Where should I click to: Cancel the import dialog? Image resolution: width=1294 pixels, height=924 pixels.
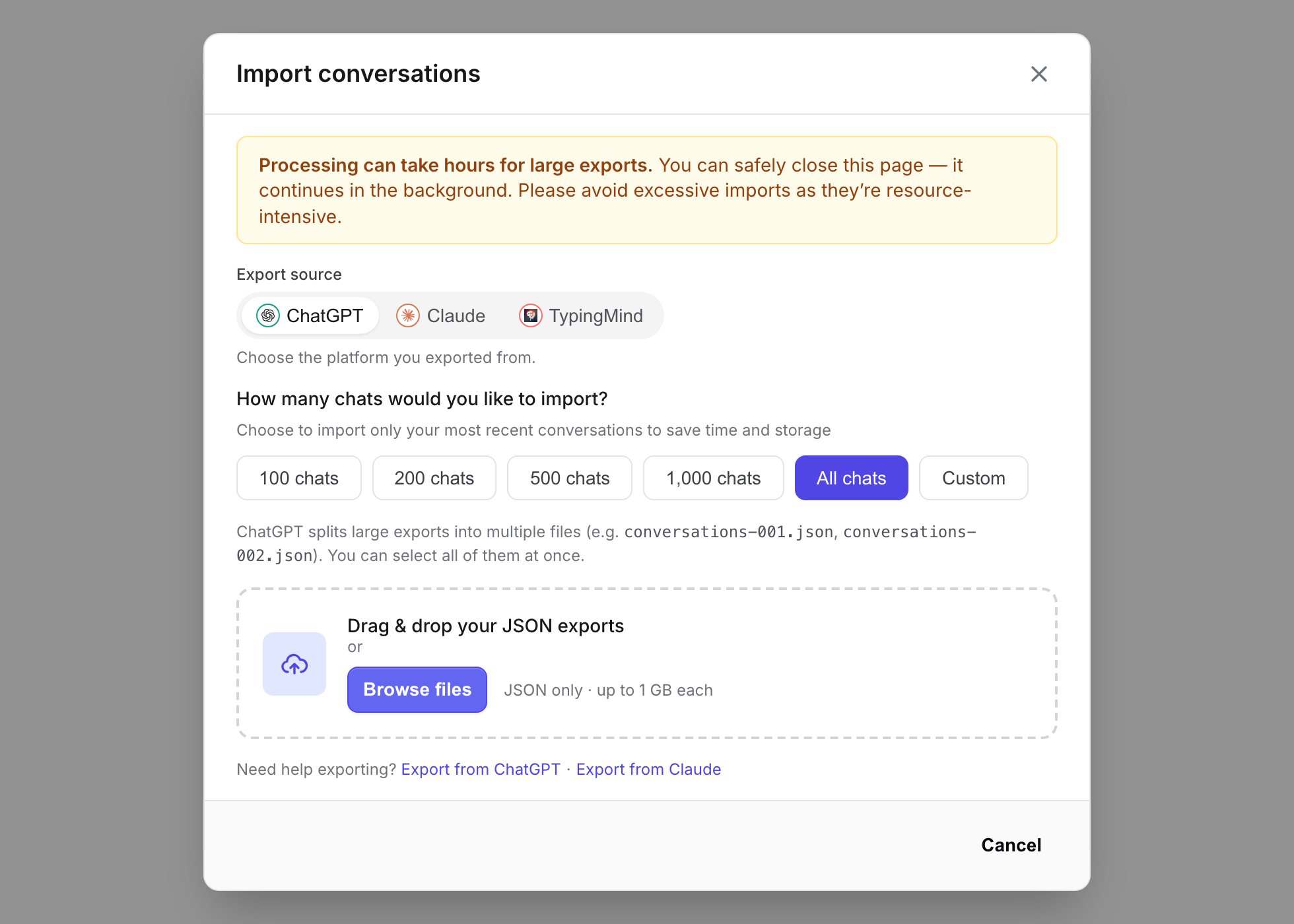[x=1011, y=845]
